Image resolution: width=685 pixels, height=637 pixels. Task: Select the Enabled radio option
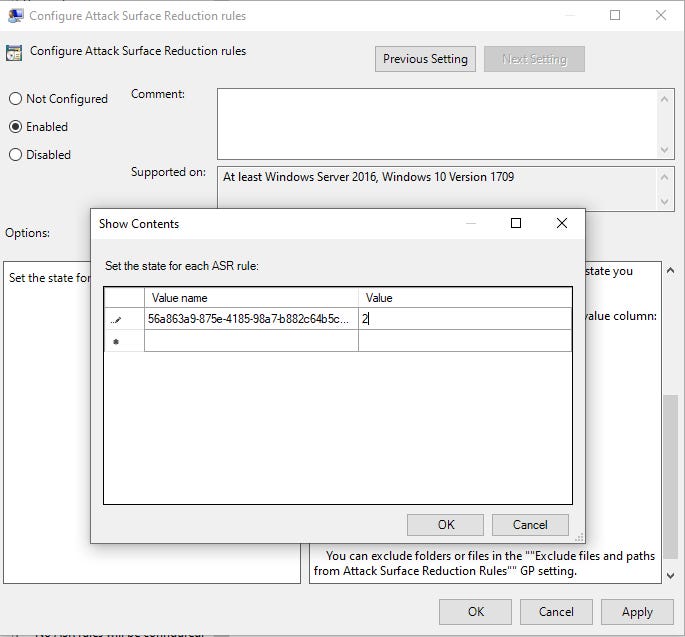tap(16, 127)
